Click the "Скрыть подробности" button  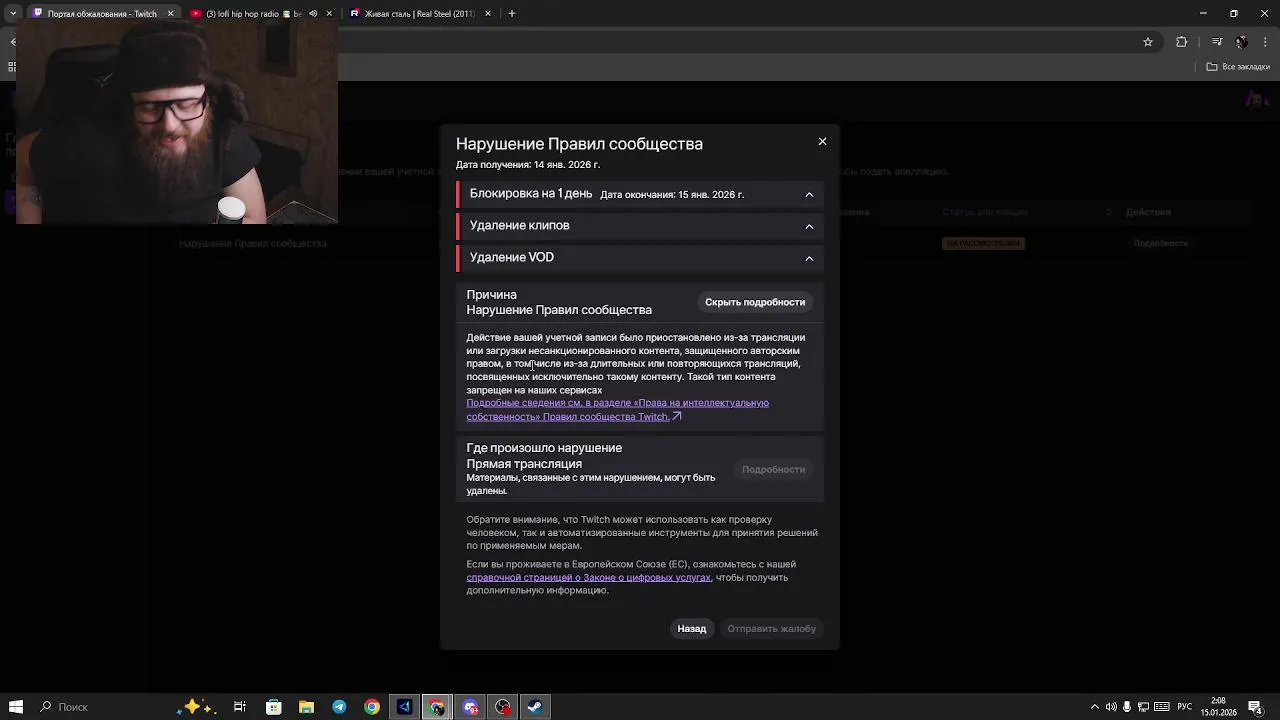click(x=755, y=302)
